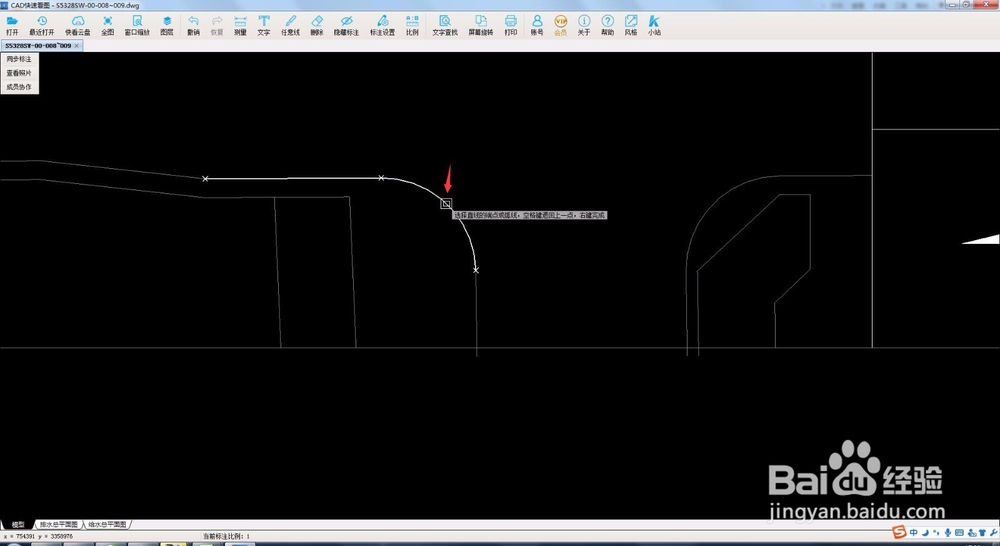Click the microphone voice input icon

coord(948,533)
